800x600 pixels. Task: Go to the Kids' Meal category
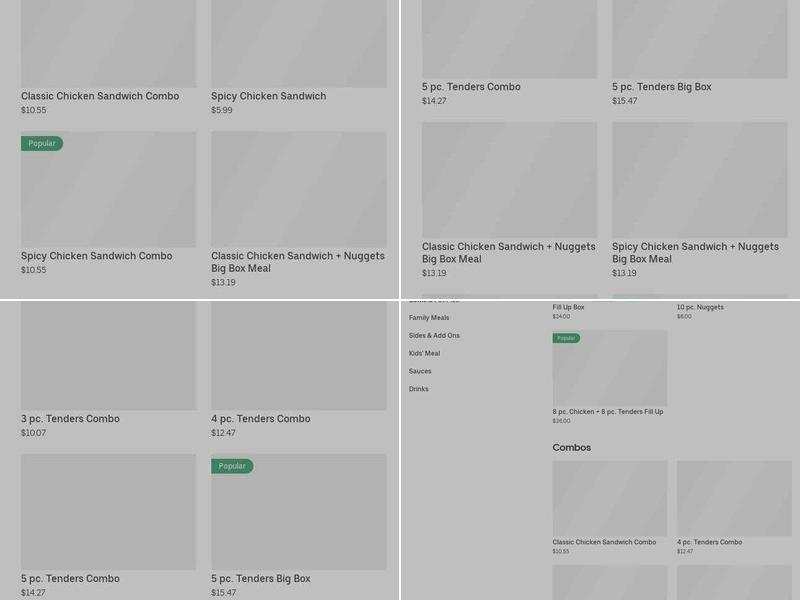424,354
